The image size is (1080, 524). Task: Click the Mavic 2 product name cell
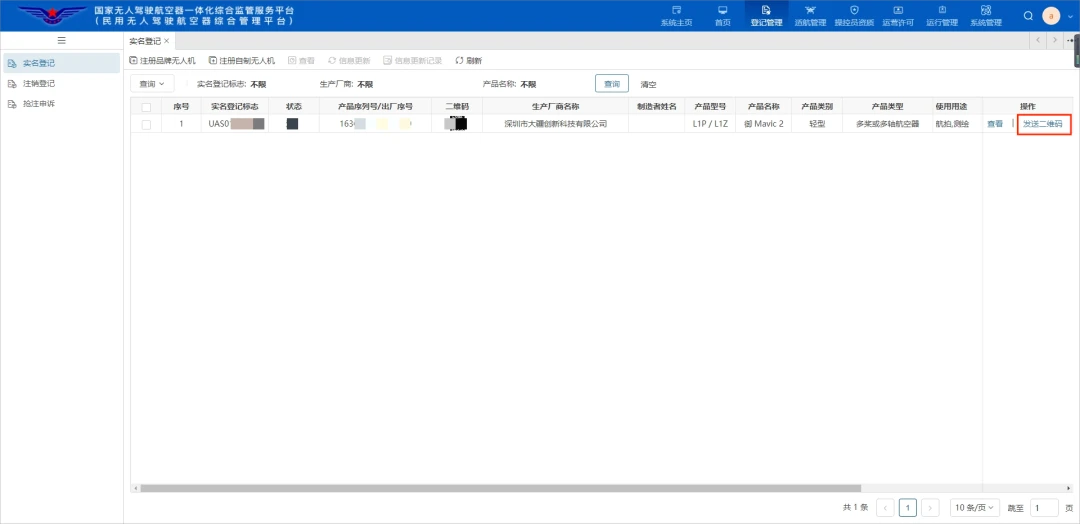coord(763,125)
